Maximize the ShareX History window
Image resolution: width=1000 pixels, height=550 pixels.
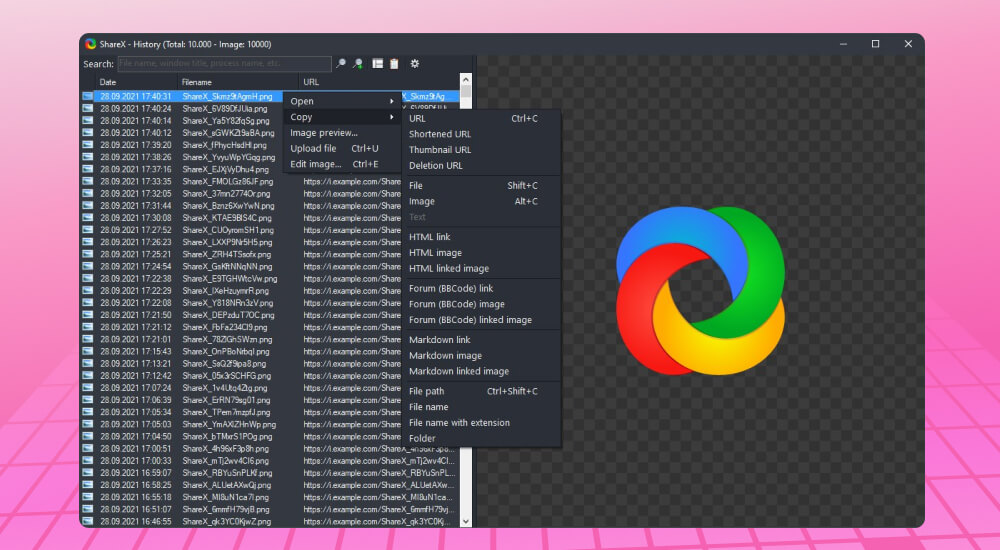(875, 44)
